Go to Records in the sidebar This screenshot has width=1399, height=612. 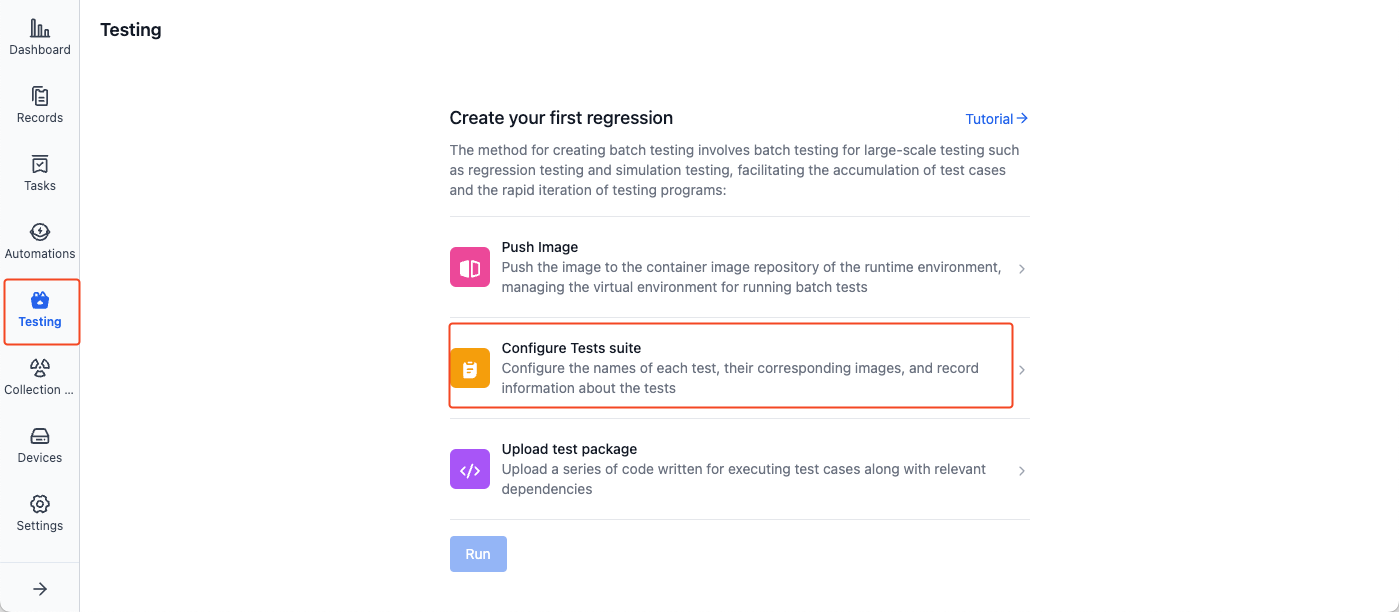click(x=40, y=97)
